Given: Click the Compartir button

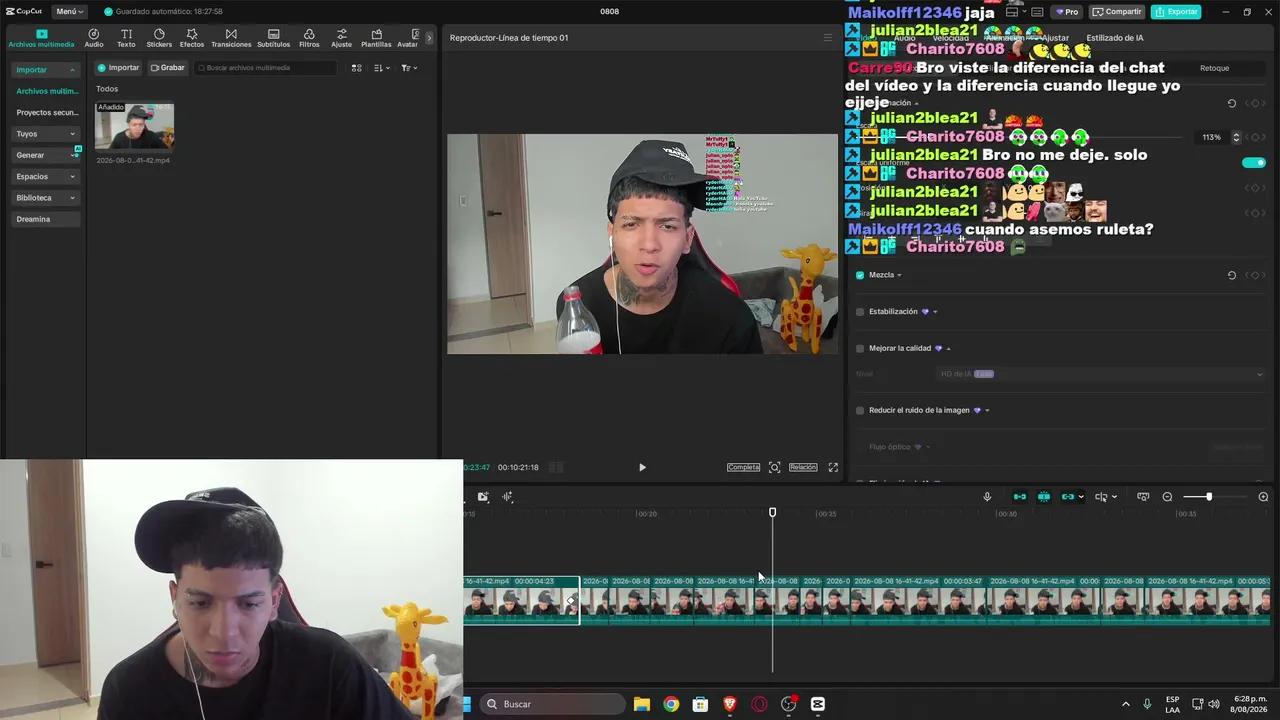Looking at the screenshot, I should tap(1117, 12).
